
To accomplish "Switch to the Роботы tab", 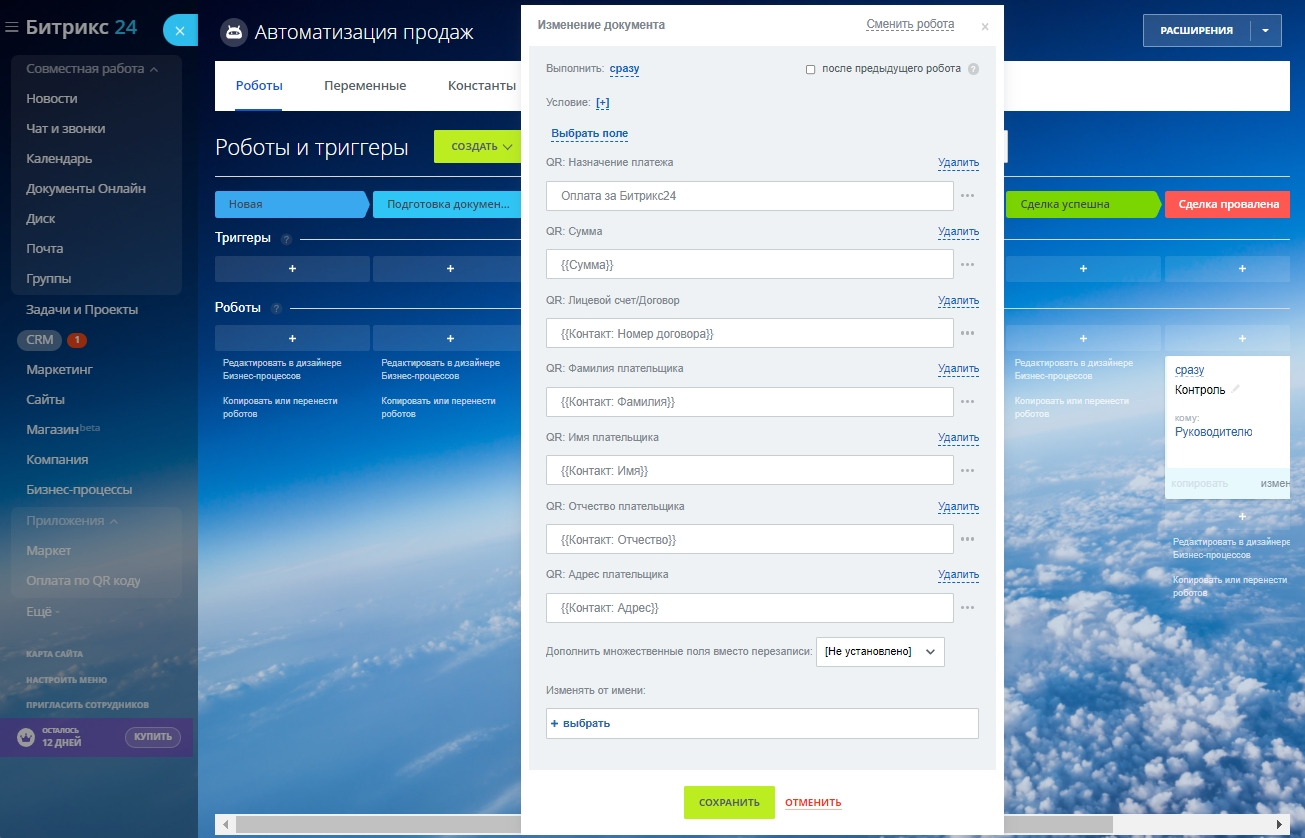I will click(x=259, y=86).
